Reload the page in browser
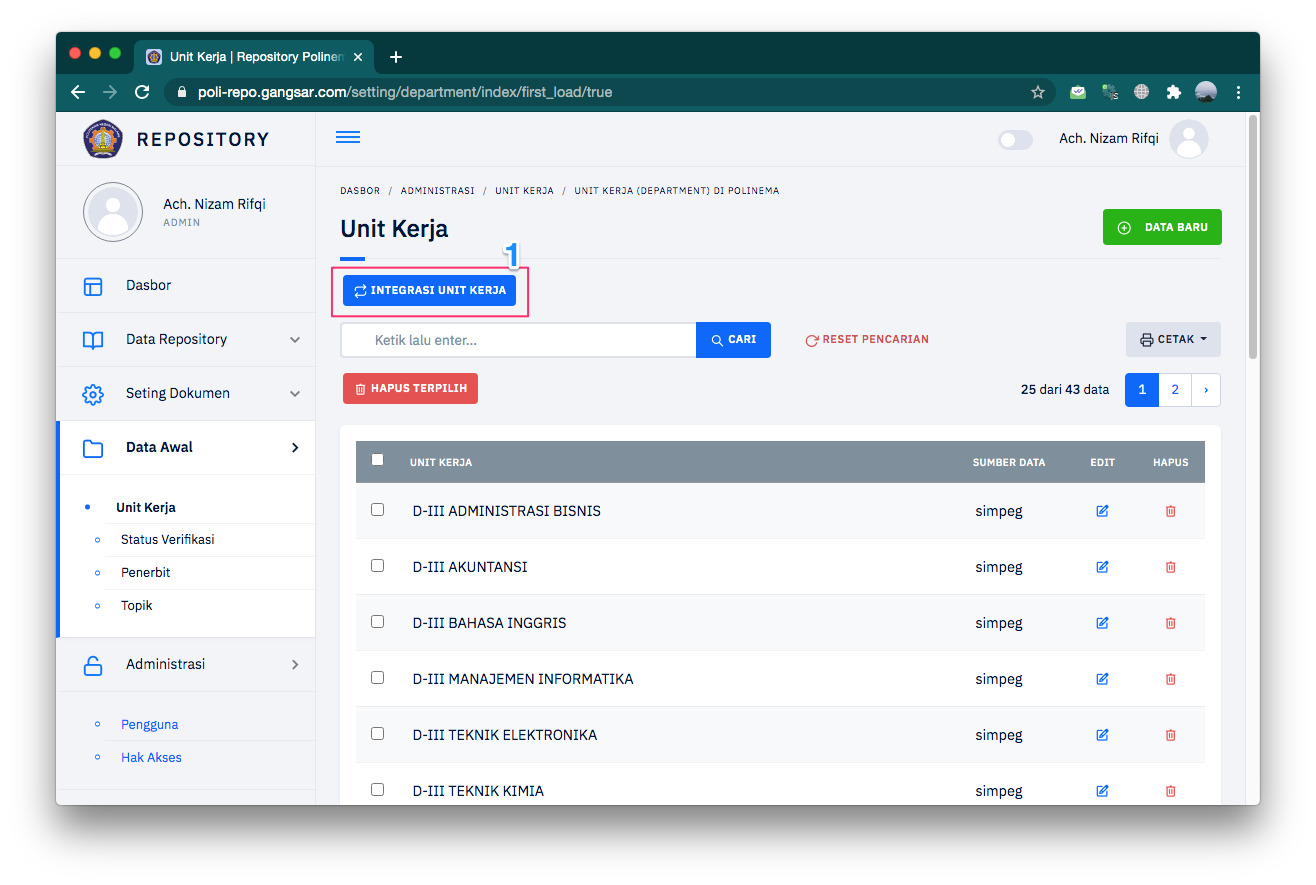1316x885 pixels. pyautogui.click(x=142, y=92)
